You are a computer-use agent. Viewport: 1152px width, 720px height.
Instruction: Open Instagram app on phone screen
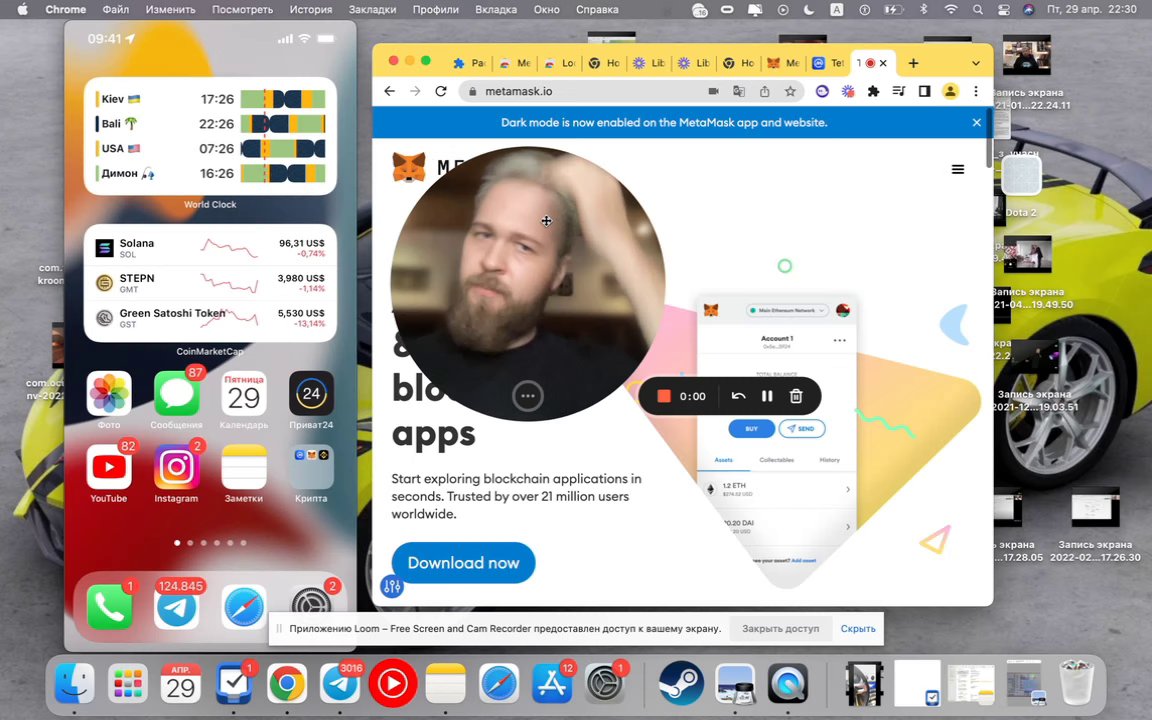(176, 467)
